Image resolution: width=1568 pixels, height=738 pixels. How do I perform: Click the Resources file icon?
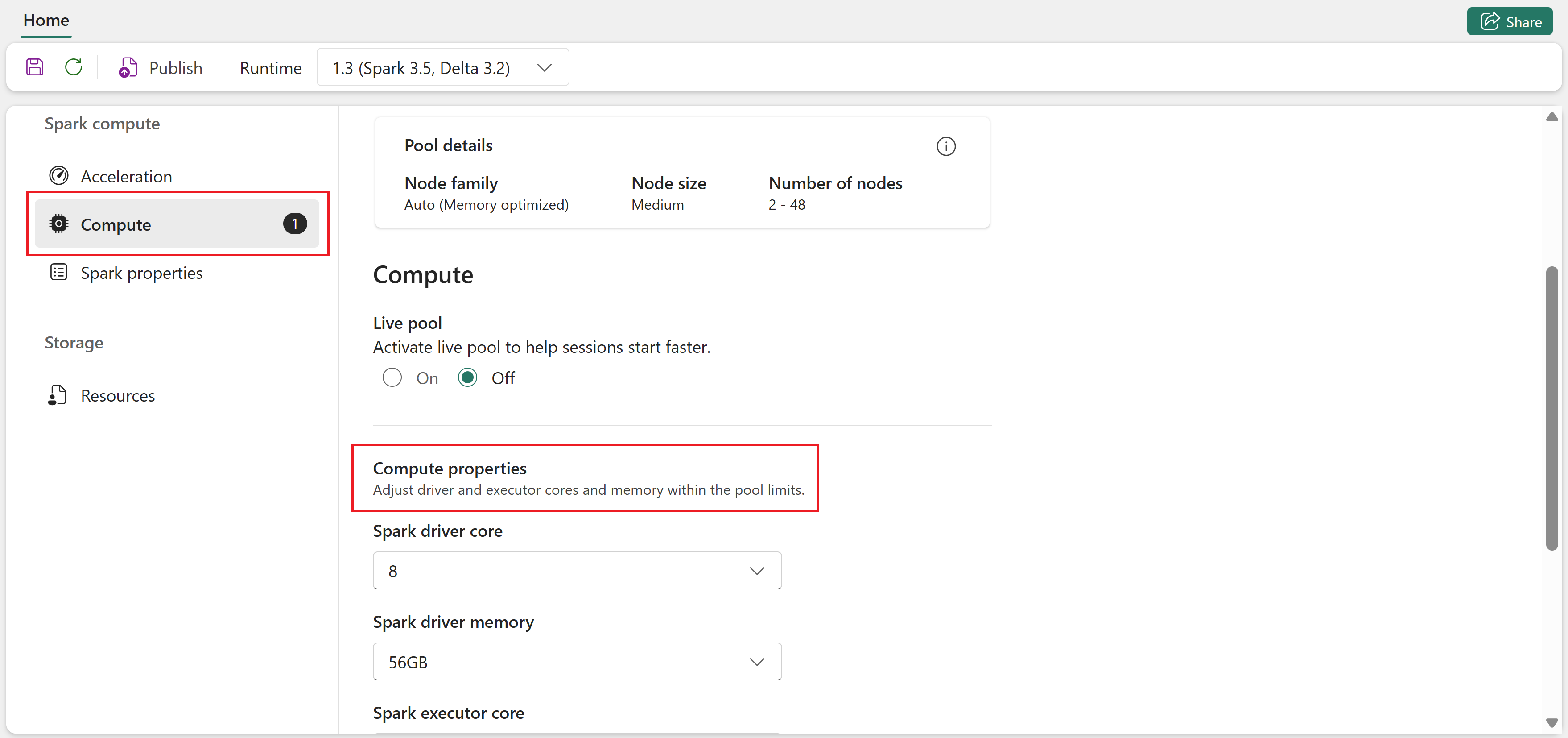coord(57,395)
